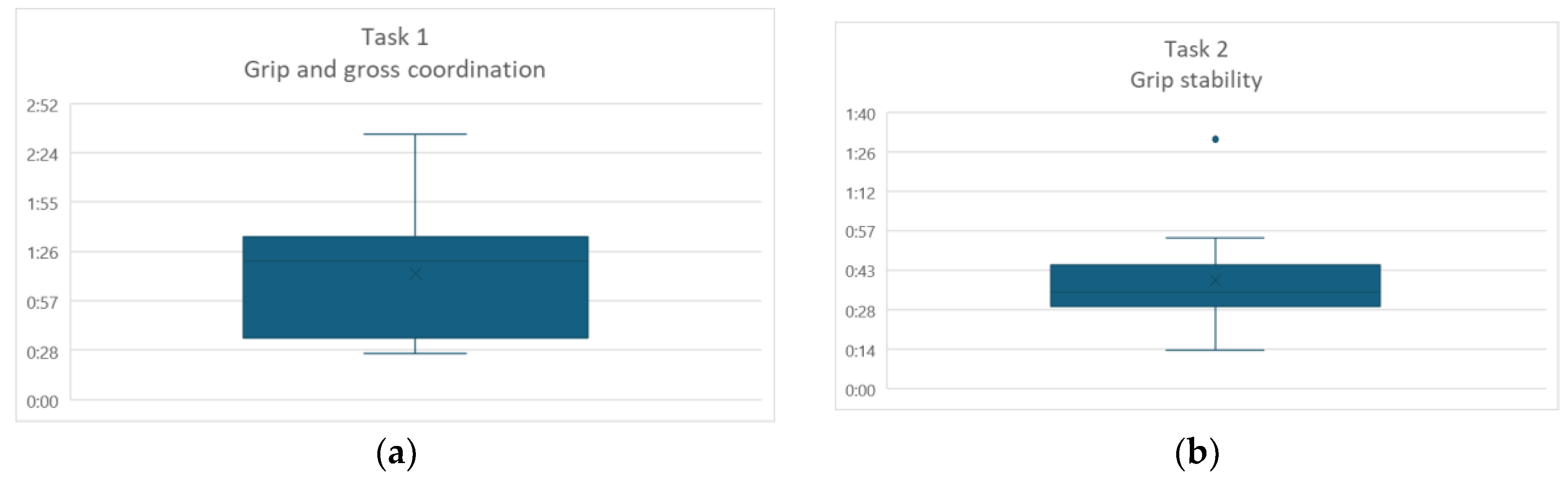The height and width of the screenshot is (485, 1568).
Task: Click the mean X marker in Task 1 box
Action: click(x=416, y=274)
